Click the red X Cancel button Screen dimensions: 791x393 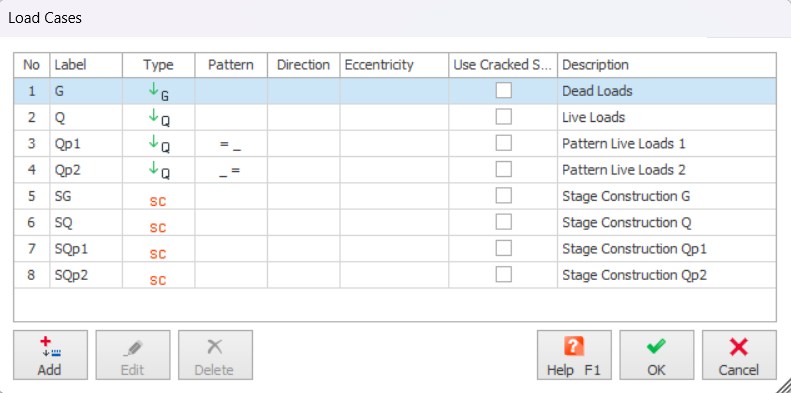pos(739,355)
